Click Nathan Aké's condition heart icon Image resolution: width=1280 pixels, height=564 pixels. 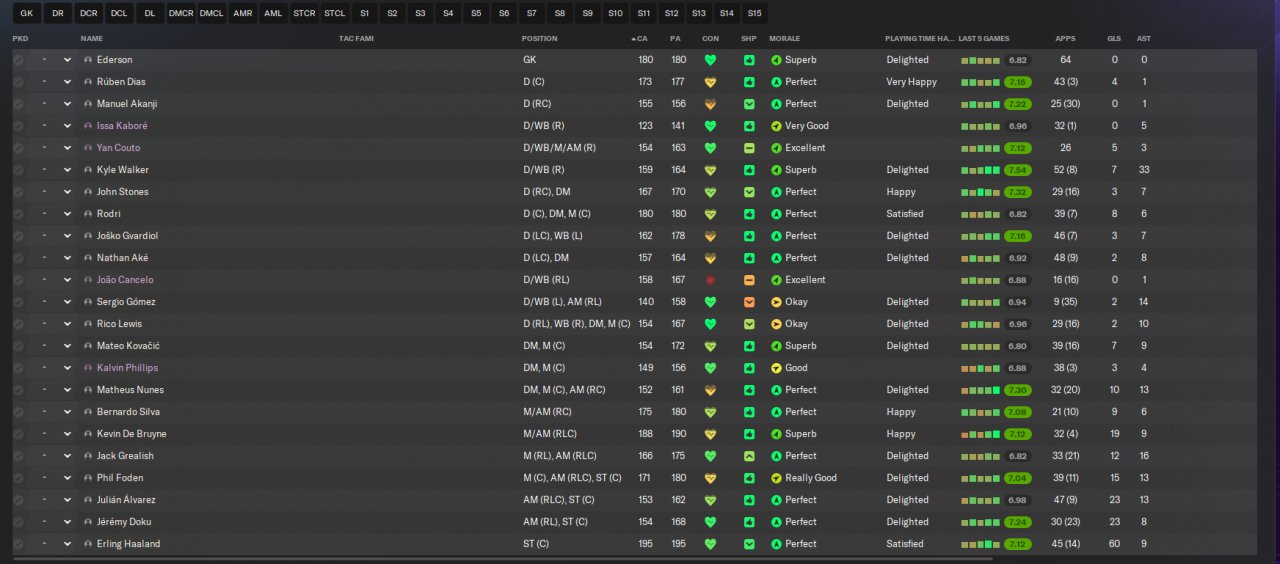click(x=711, y=258)
